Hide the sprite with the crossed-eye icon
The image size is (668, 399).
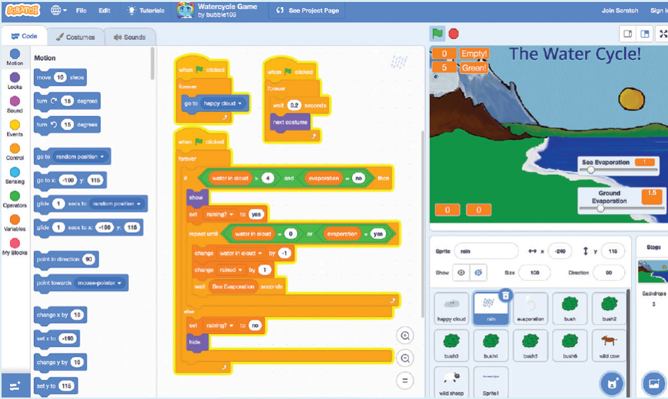478,273
